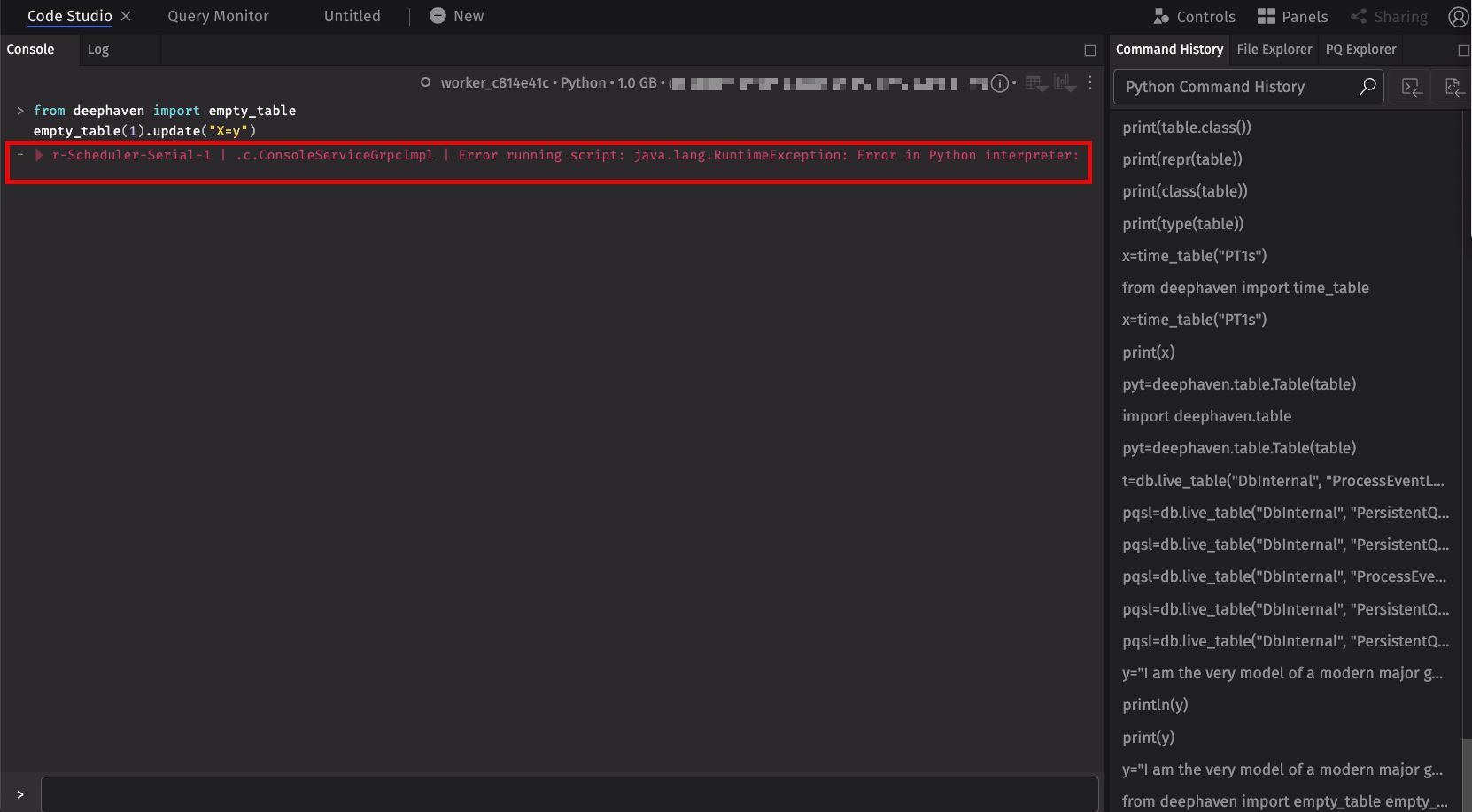
Task: Open the user account icon
Action: click(1458, 17)
